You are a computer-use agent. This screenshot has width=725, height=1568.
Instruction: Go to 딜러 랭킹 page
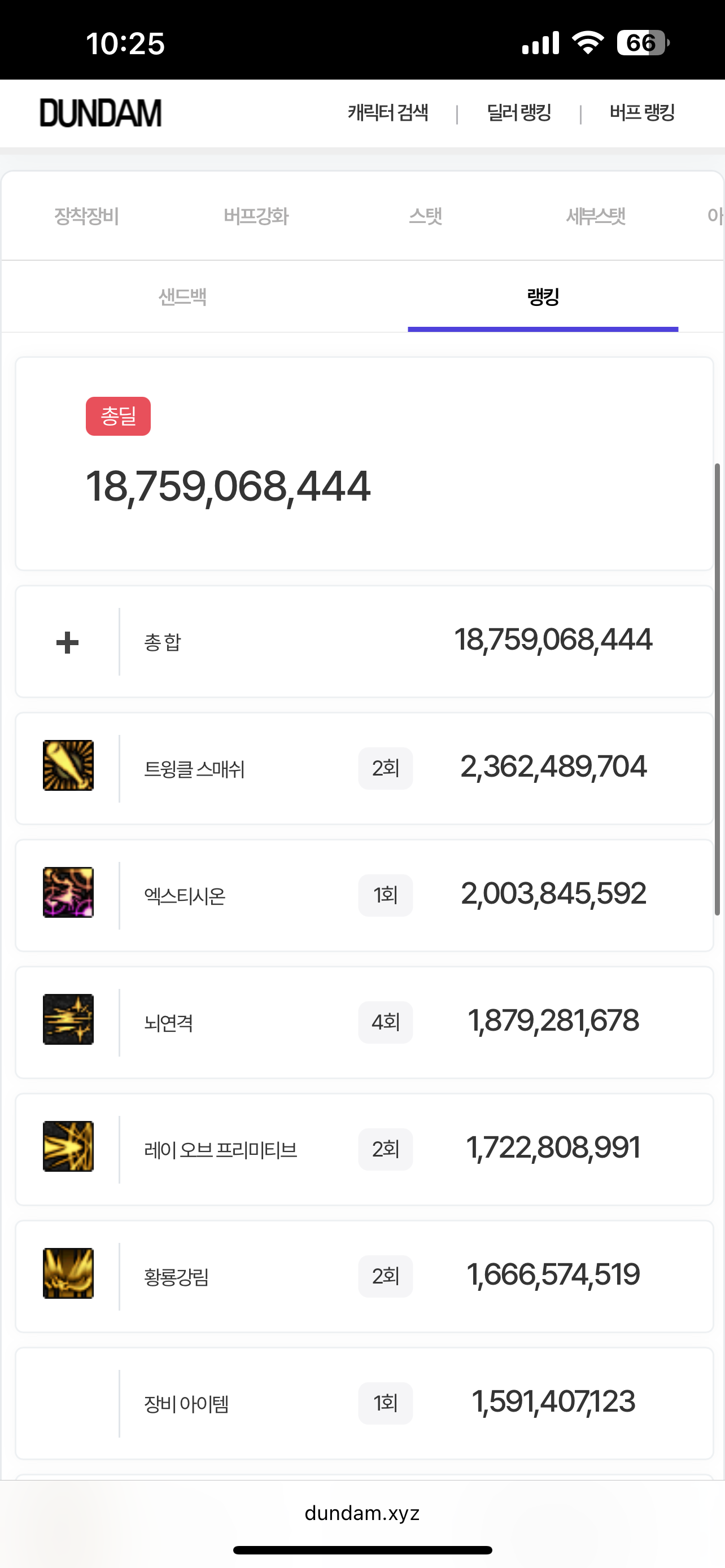tap(519, 113)
